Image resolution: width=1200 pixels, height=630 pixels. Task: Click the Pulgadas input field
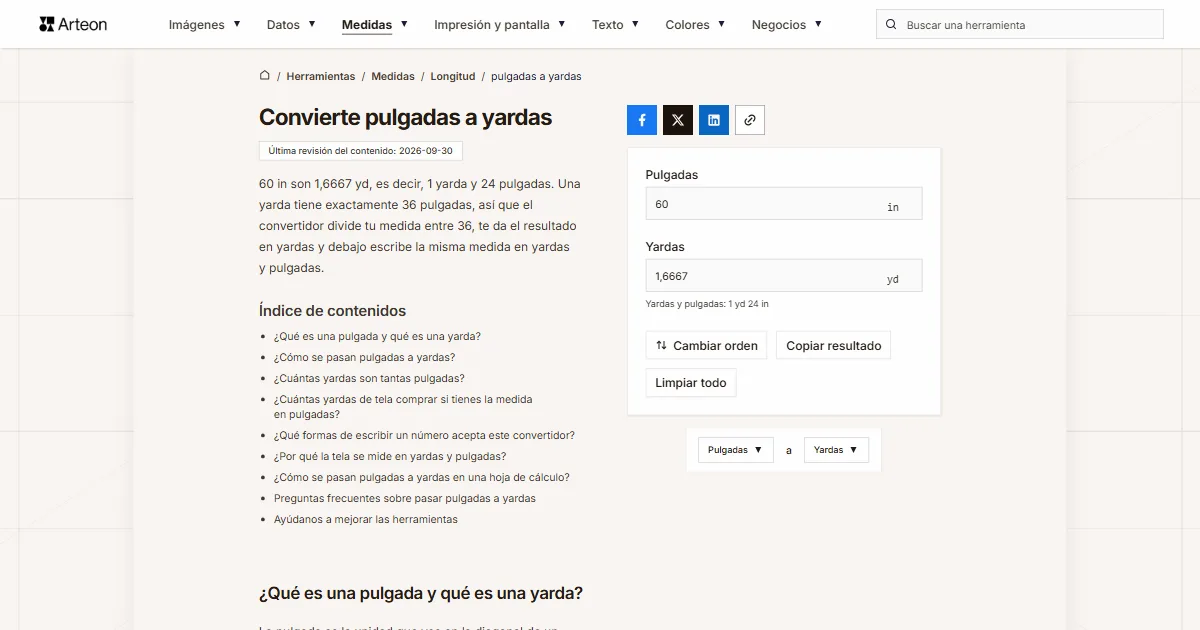[784, 204]
